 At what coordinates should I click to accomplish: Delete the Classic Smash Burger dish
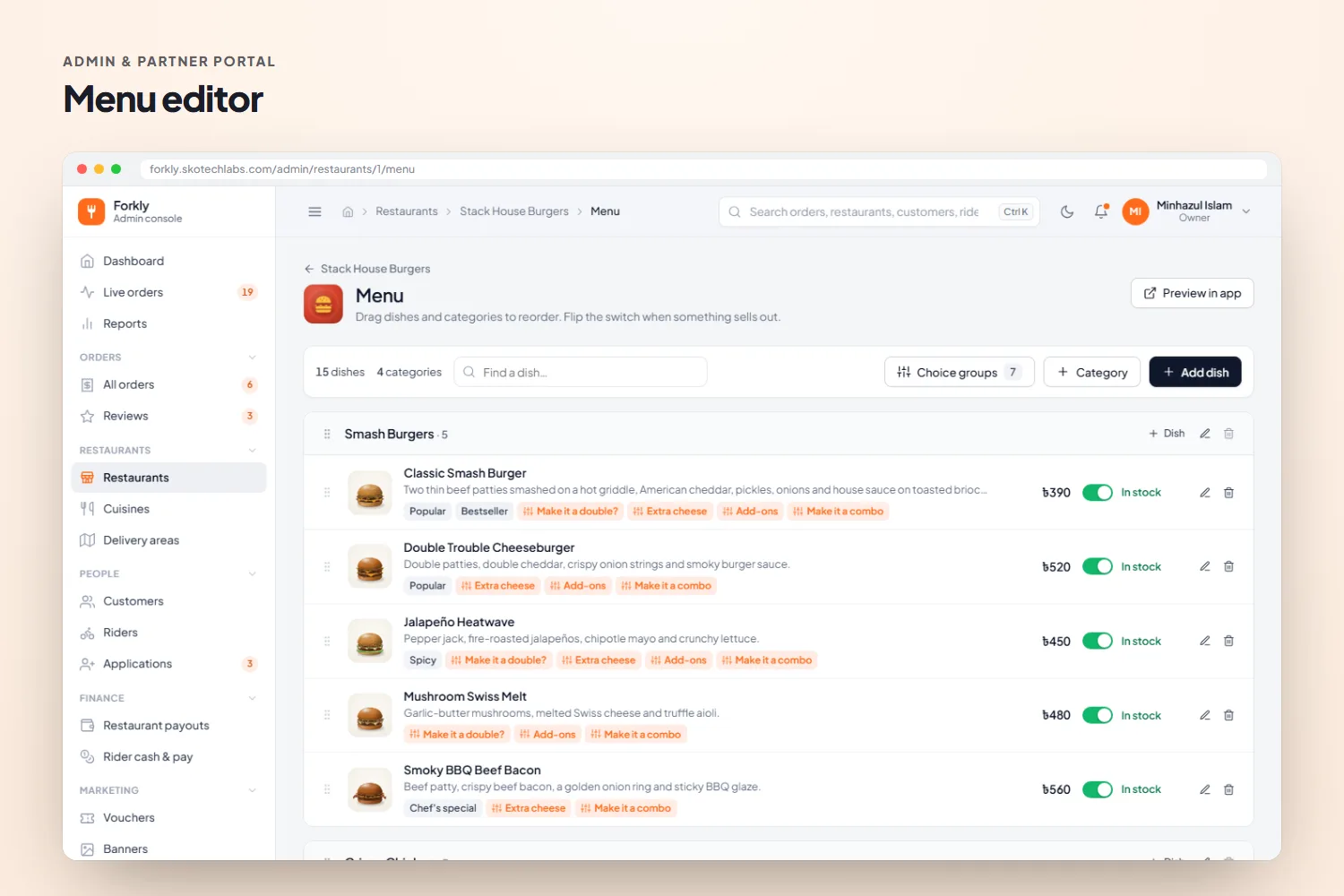(x=1229, y=493)
